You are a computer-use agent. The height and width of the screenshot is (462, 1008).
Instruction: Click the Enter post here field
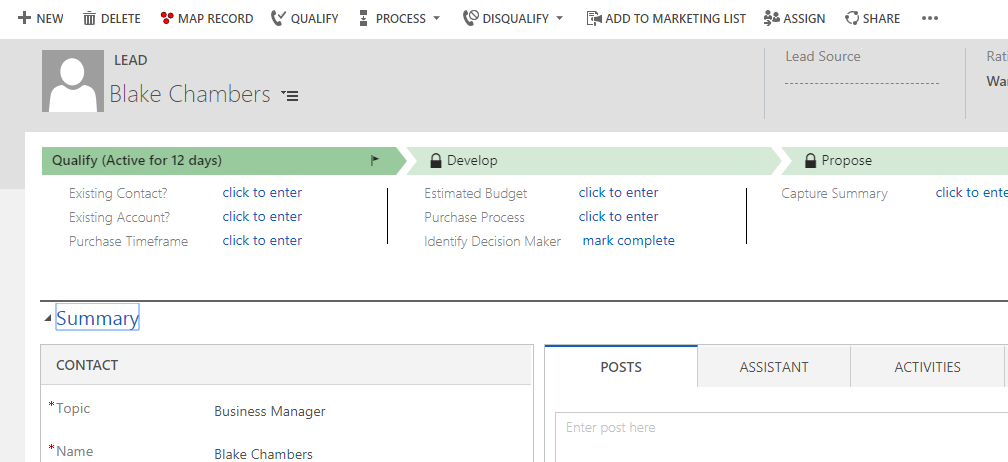coord(780,428)
